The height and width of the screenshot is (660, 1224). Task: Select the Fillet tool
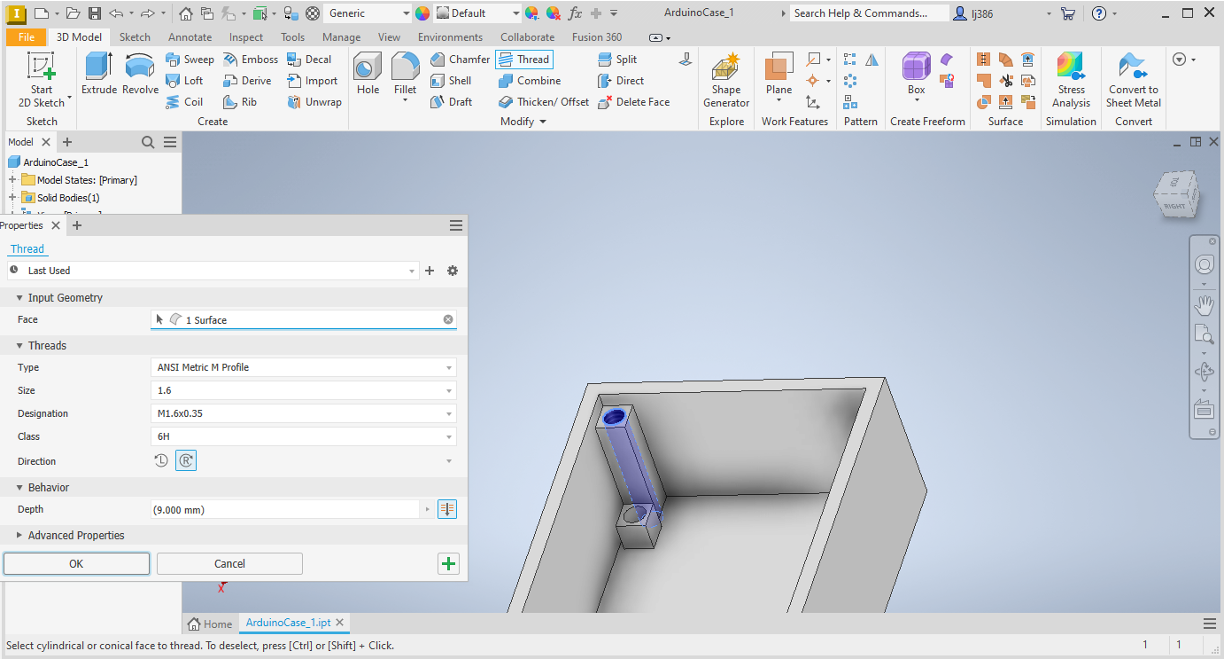point(405,74)
